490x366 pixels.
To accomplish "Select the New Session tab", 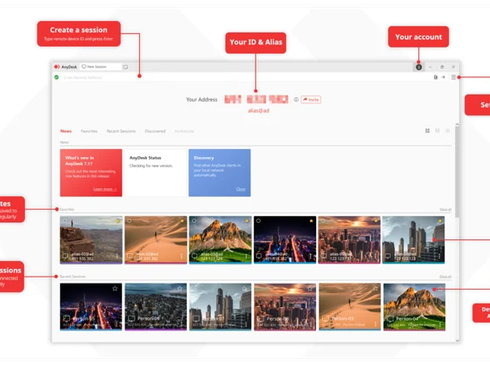I will 100,67.
